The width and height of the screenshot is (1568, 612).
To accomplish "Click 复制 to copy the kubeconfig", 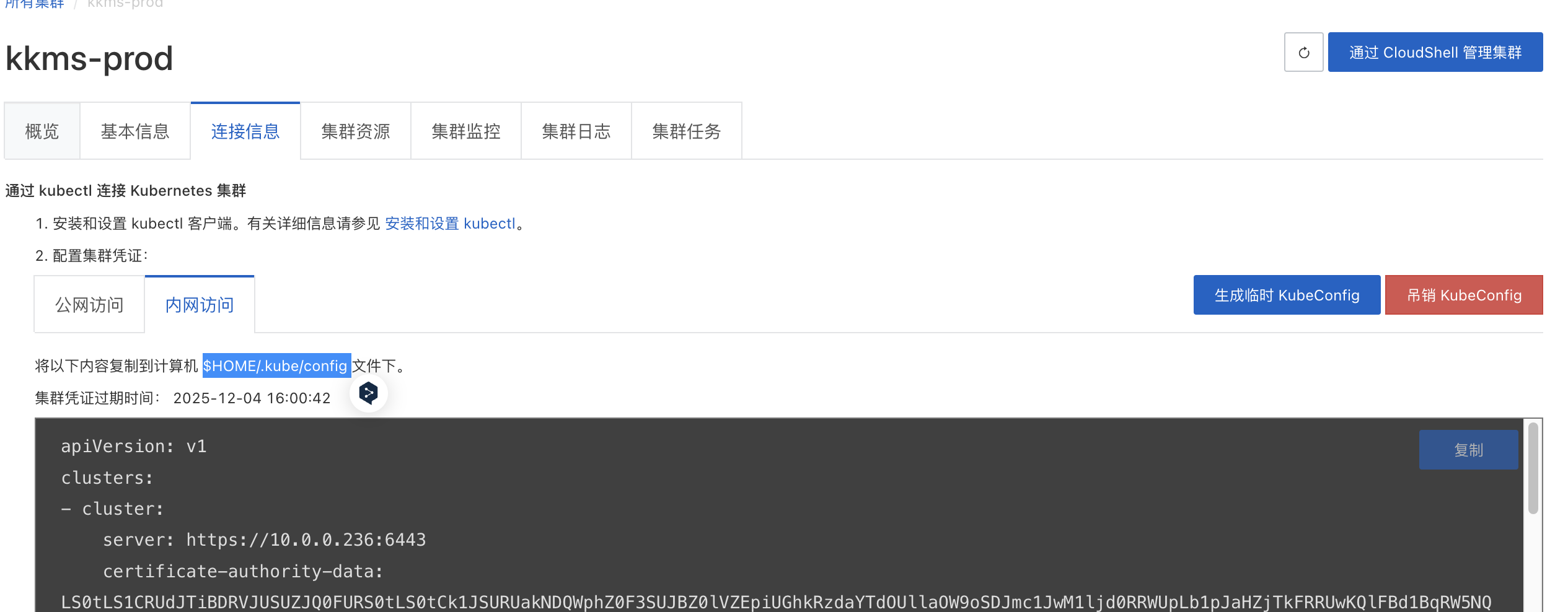I will 1468,450.
